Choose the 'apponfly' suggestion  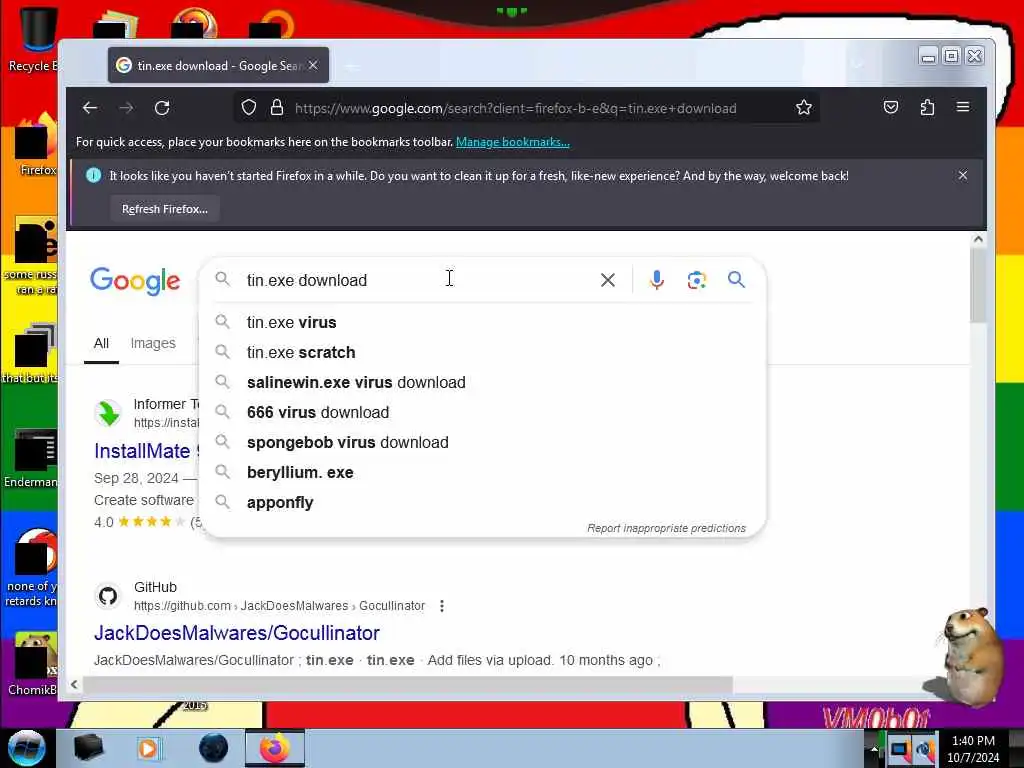pyautogui.click(x=483, y=502)
